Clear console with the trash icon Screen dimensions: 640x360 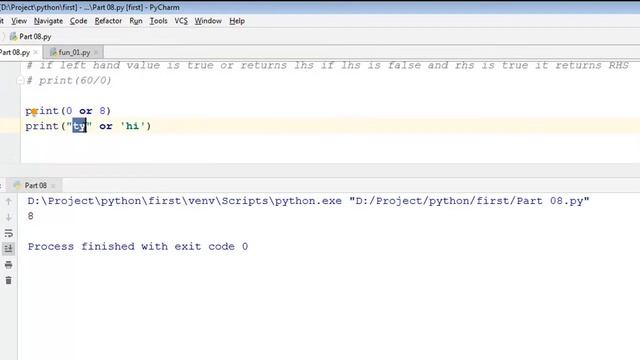9,280
